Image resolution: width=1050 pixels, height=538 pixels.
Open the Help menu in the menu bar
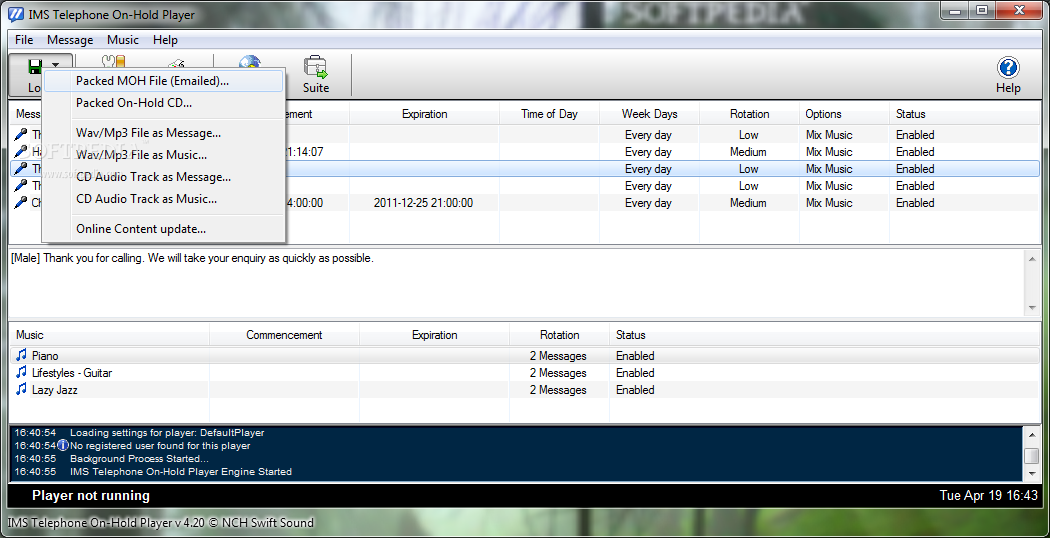pyautogui.click(x=165, y=40)
